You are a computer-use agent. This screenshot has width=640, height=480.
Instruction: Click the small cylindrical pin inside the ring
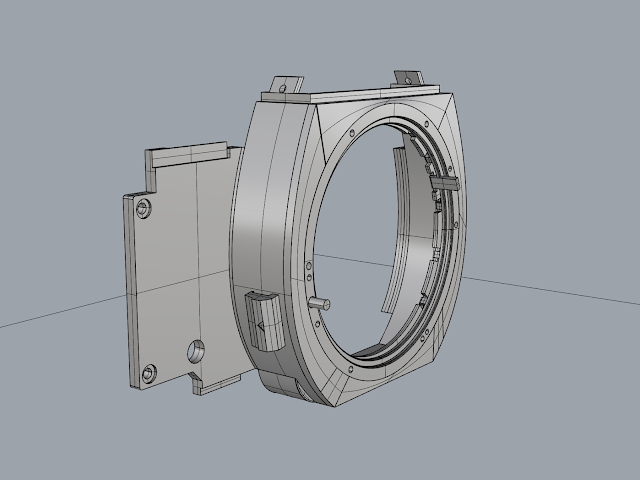coord(319,303)
